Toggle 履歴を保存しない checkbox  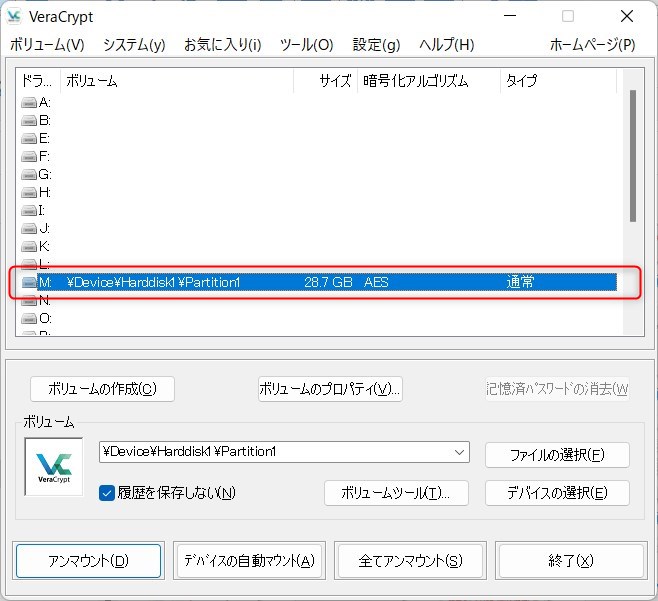[x=107, y=493]
